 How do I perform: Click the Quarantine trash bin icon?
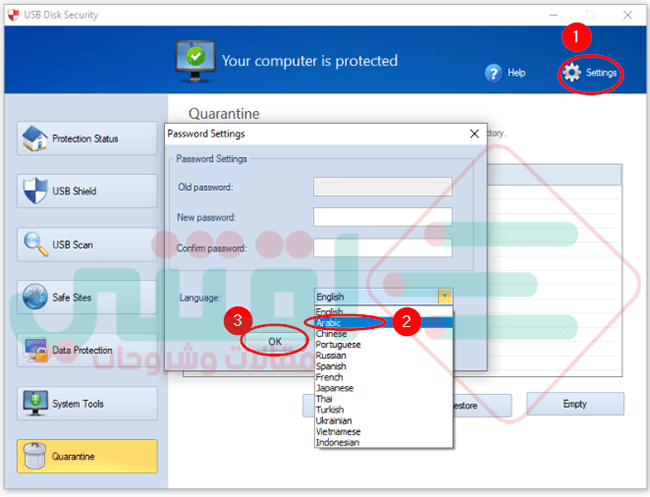(35, 456)
